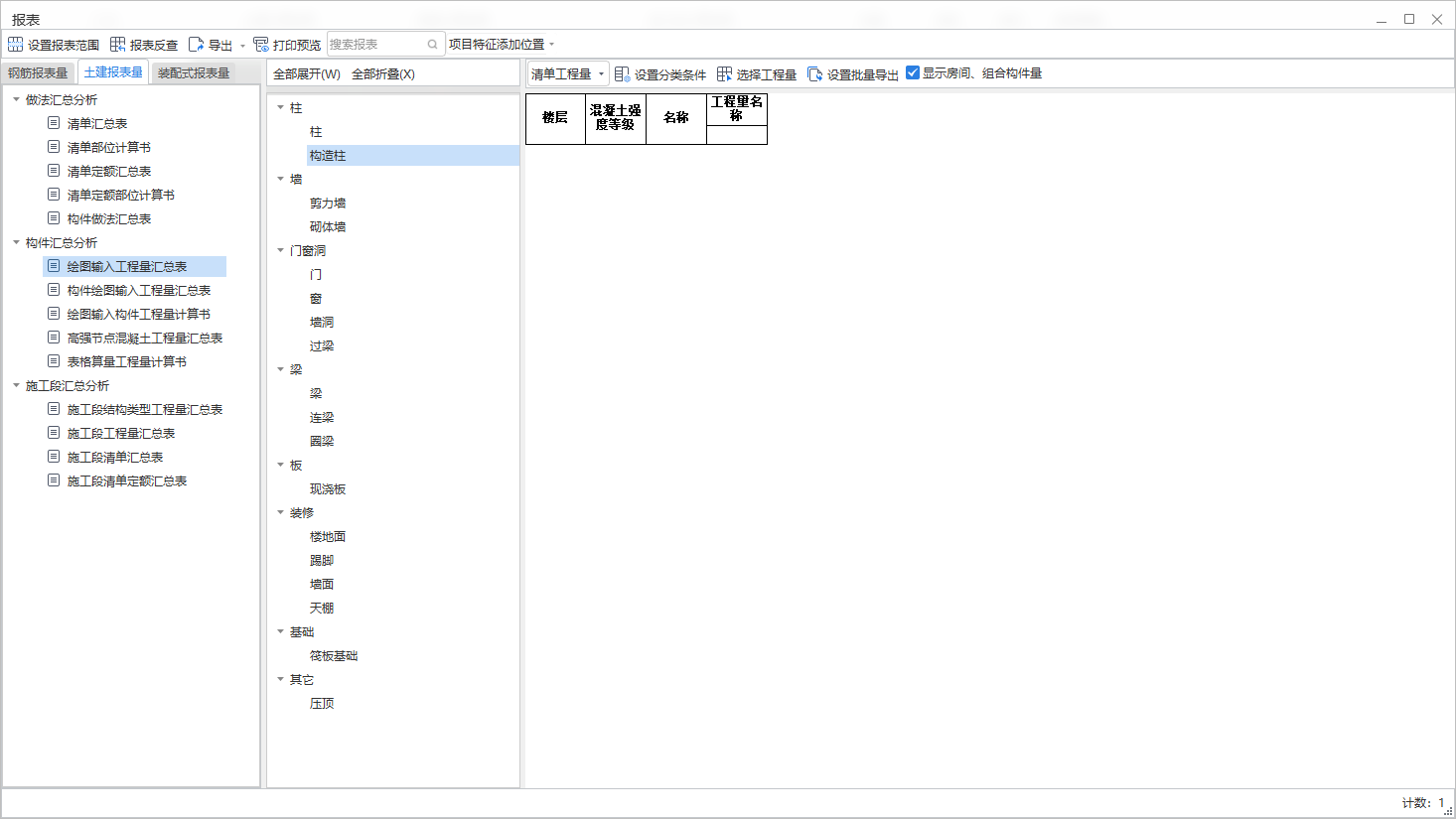Select 天棚 in component tree
This screenshot has width=1456, height=819.
(322, 608)
